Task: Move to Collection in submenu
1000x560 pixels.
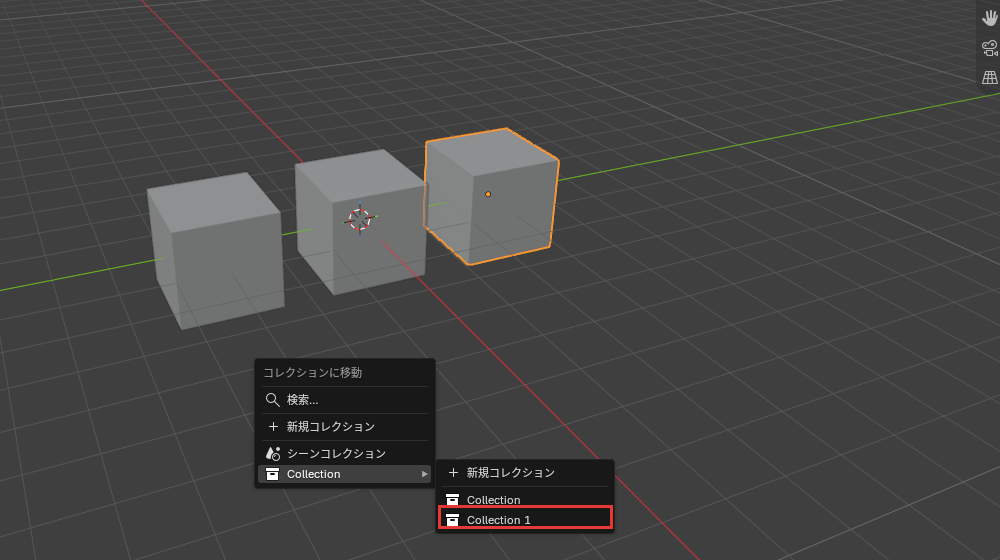Action: tap(525, 500)
